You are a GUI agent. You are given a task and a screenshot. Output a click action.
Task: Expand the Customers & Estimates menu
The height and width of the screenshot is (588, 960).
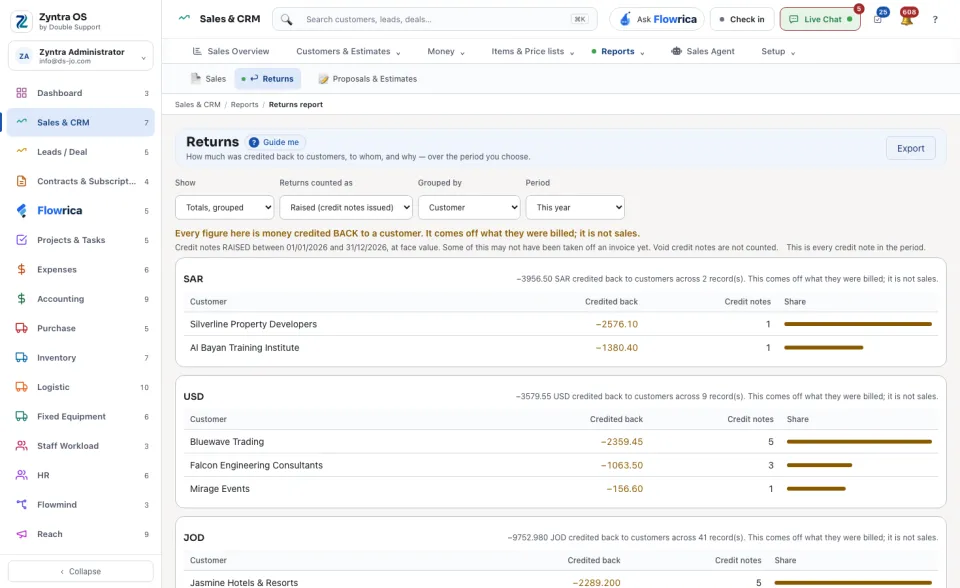click(x=348, y=51)
